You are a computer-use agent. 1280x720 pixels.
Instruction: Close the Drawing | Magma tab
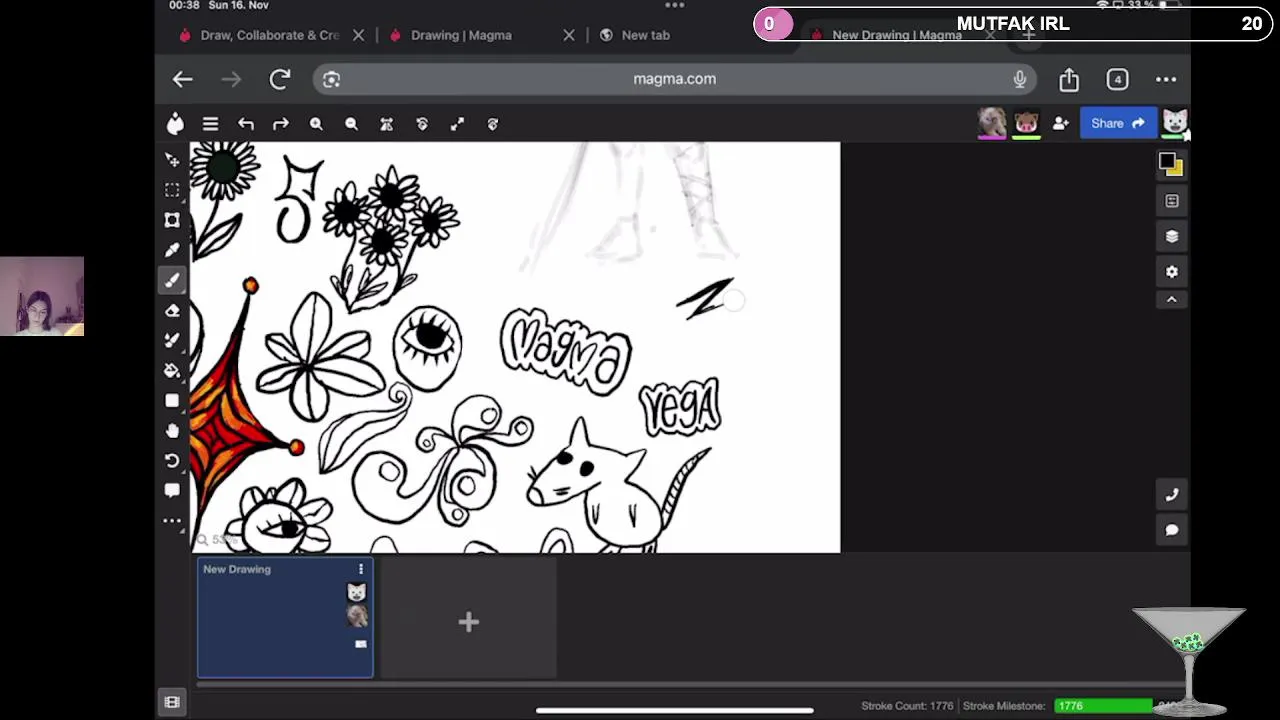(x=569, y=35)
